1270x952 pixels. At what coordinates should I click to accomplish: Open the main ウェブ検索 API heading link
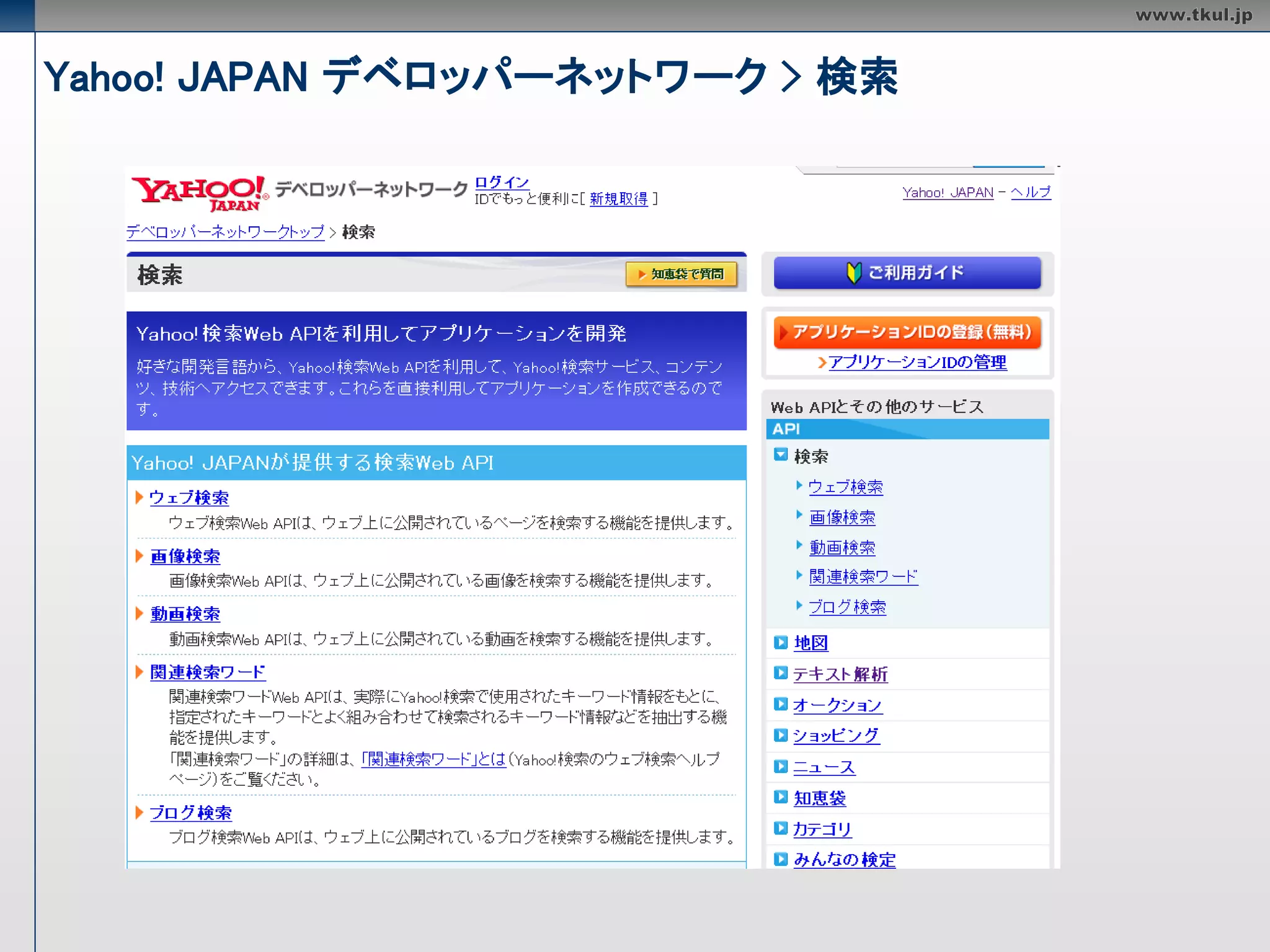pyautogui.click(x=189, y=498)
